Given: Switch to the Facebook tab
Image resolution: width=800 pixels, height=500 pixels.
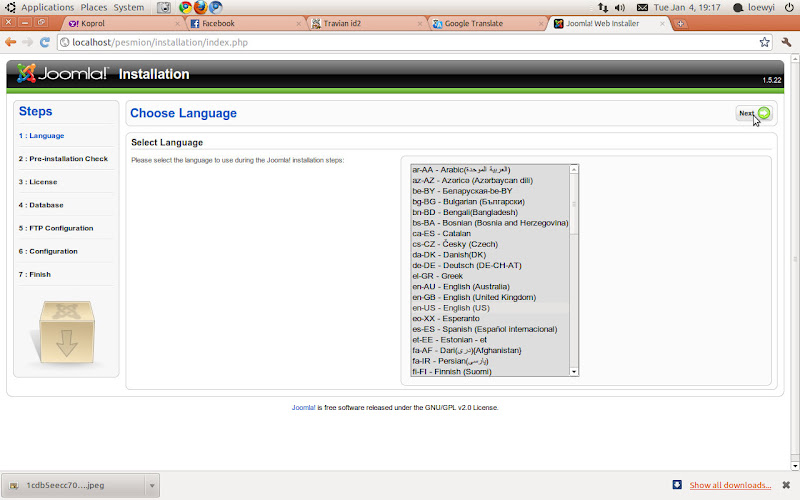Looking at the screenshot, I should point(244,23).
